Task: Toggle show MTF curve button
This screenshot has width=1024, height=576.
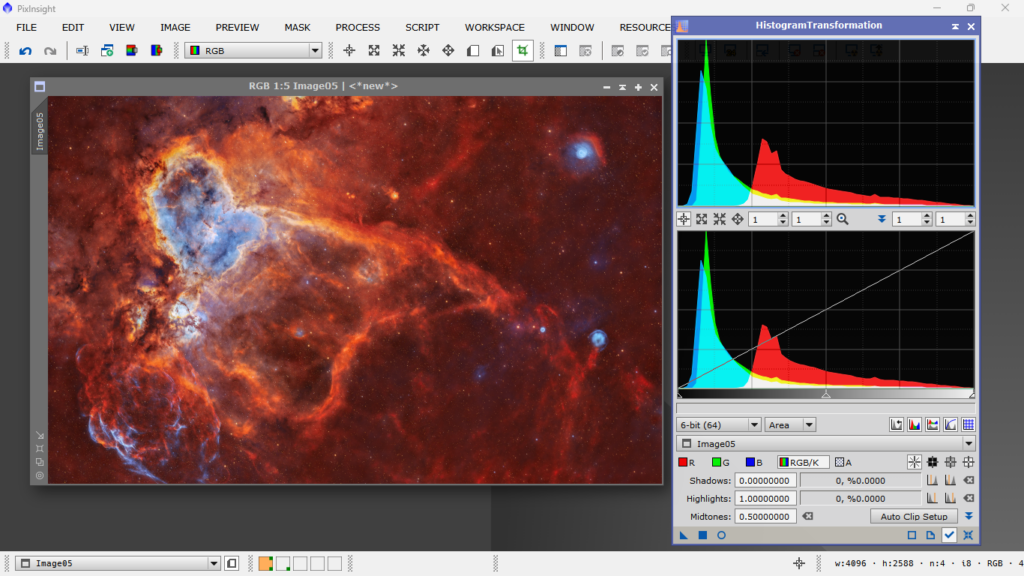Action: point(950,425)
